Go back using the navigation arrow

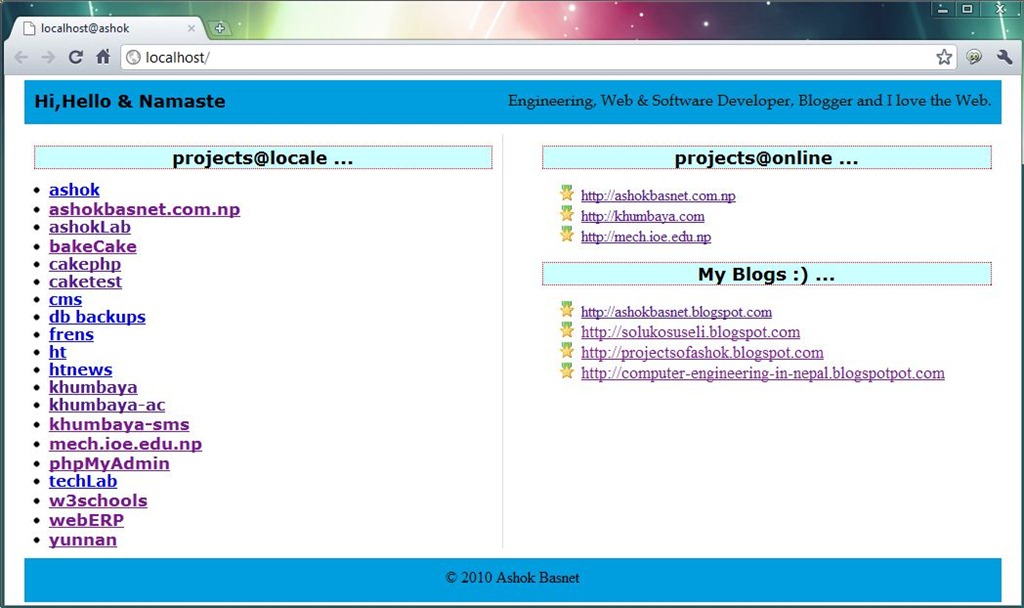tap(20, 57)
